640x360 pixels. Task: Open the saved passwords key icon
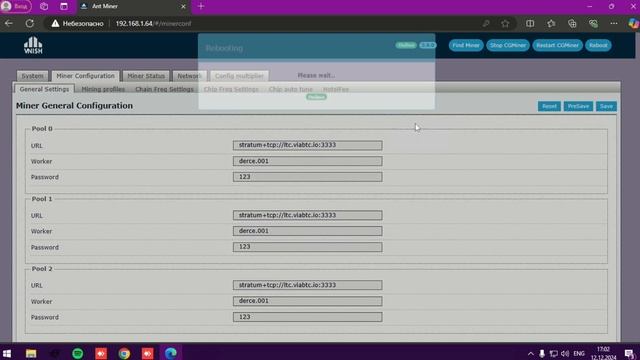click(486, 24)
